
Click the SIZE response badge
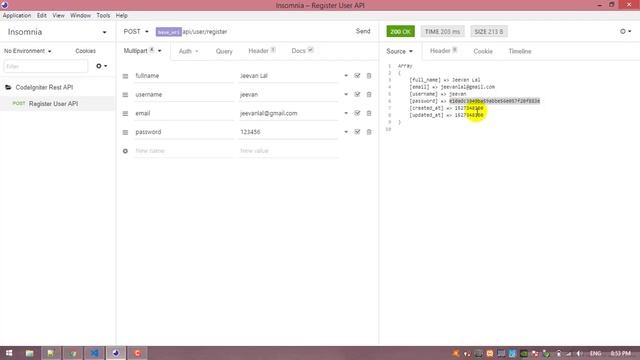click(489, 31)
